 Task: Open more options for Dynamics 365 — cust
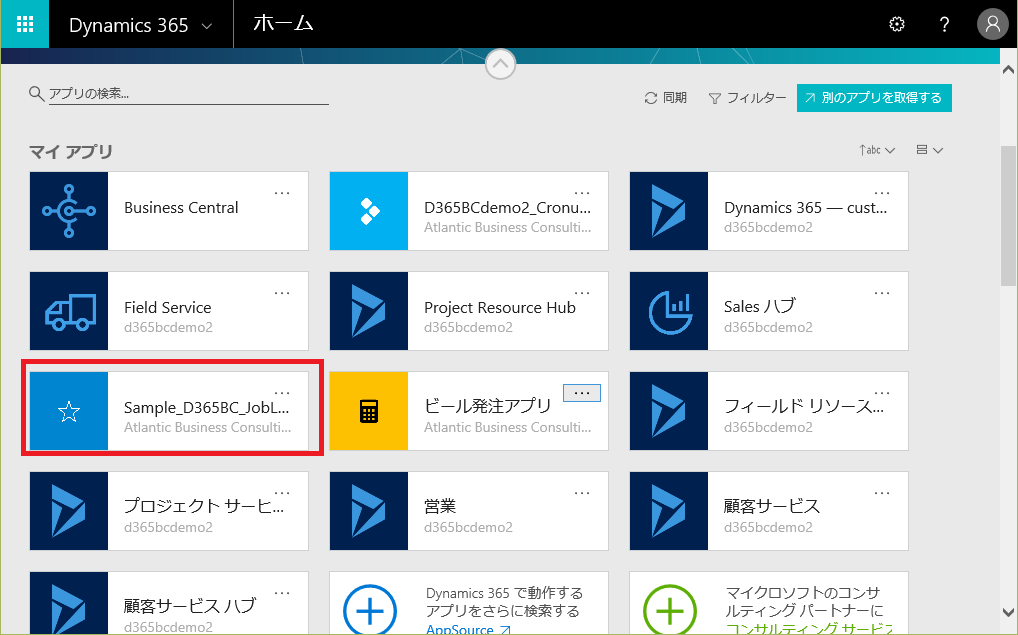pyautogui.click(x=882, y=193)
